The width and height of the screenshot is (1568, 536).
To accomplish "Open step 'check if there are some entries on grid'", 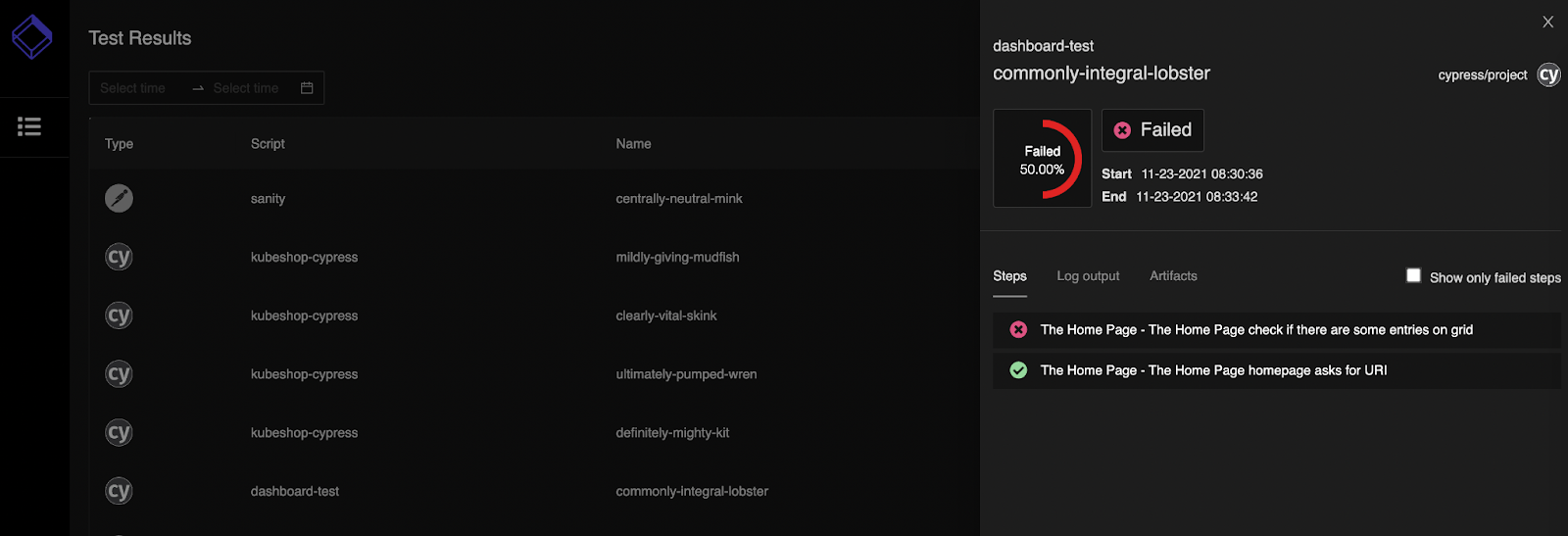I will [1276, 330].
